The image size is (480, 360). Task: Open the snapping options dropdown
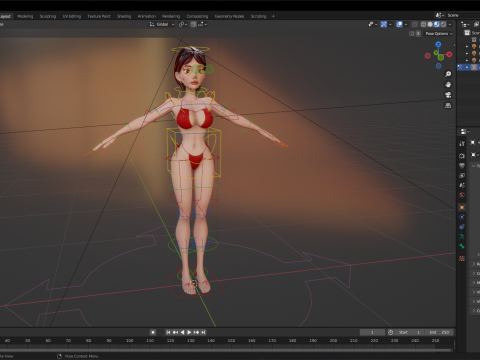click(x=203, y=24)
